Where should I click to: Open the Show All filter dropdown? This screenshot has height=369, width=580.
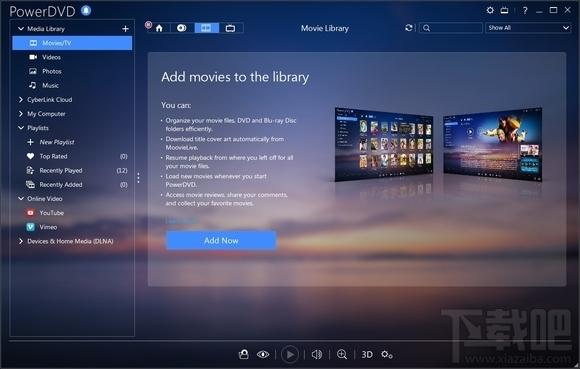click(528, 28)
